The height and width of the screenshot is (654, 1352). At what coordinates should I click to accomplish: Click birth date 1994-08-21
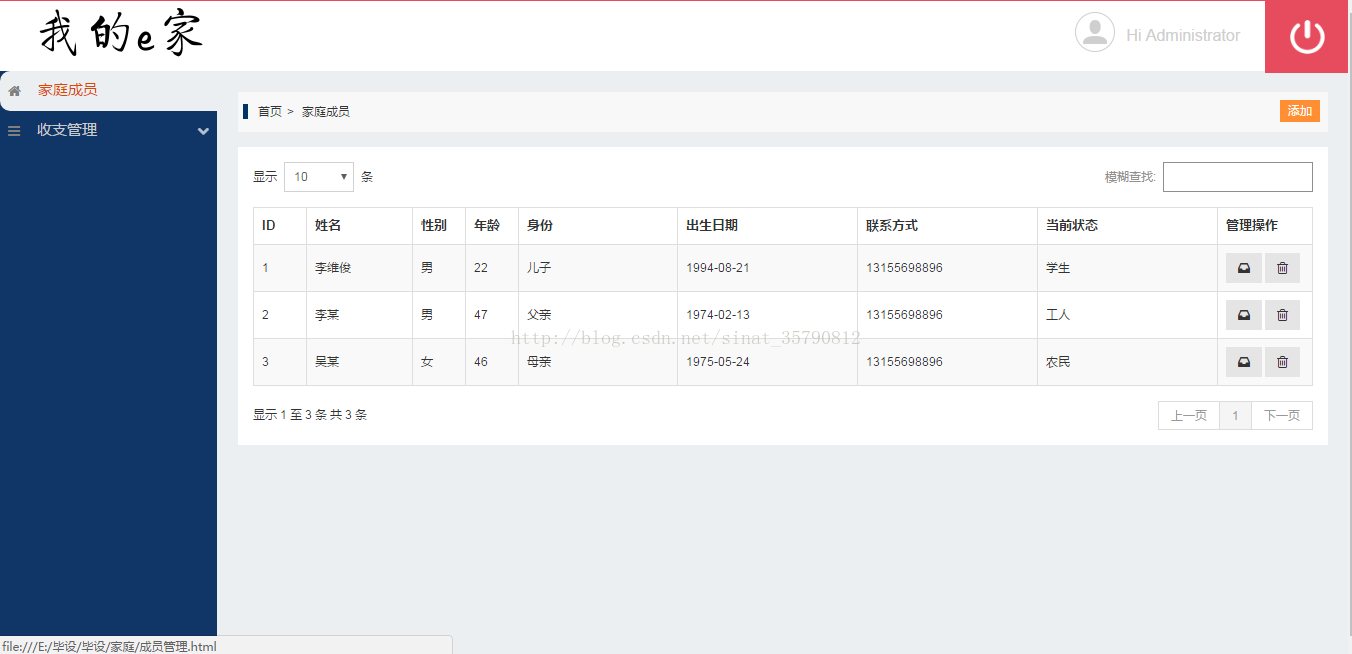(x=718, y=268)
